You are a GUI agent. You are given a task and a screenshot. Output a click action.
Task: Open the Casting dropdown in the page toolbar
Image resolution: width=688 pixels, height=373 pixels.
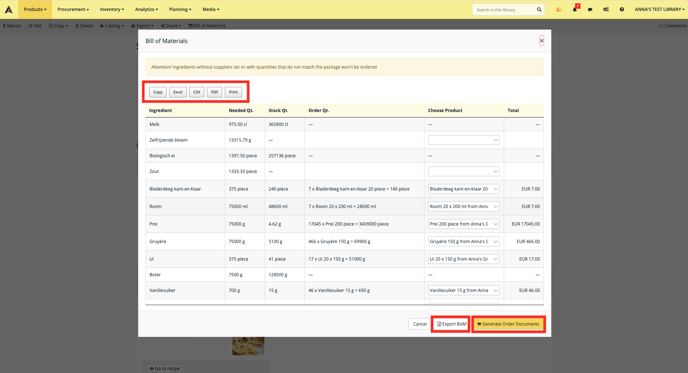click(112, 26)
